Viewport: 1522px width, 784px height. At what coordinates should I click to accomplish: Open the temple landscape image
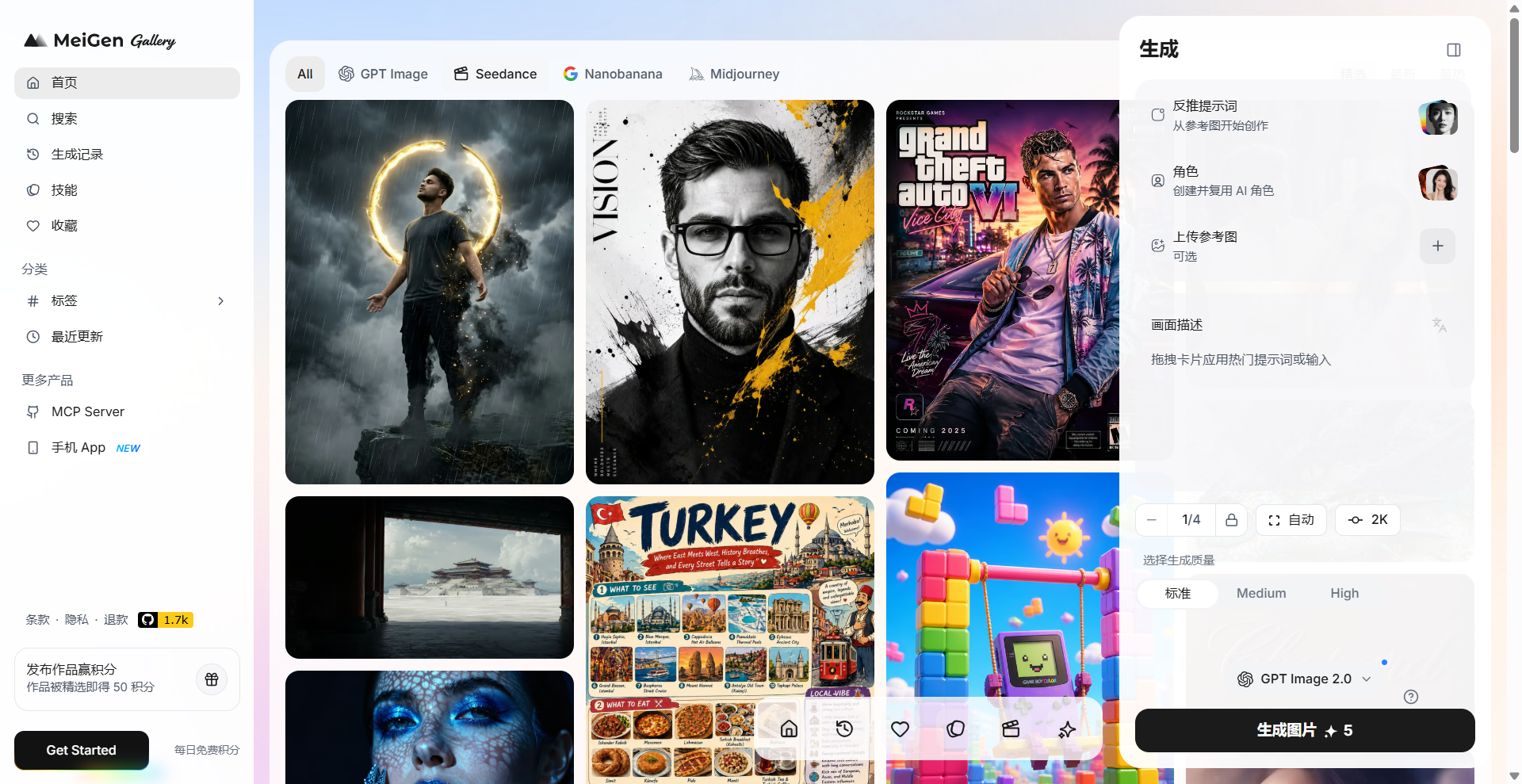pos(430,577)
